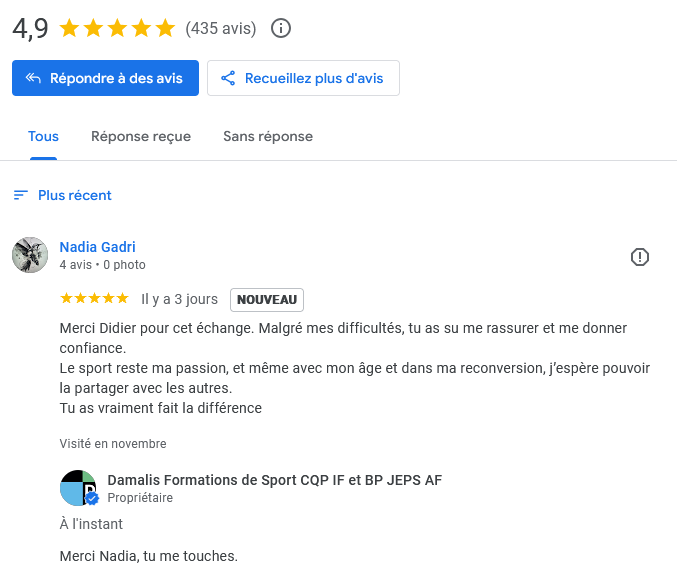Viewport: 677px width, 574px height.
Task: Click Nadia Gadri's profile picture
Action: point(30,255)
